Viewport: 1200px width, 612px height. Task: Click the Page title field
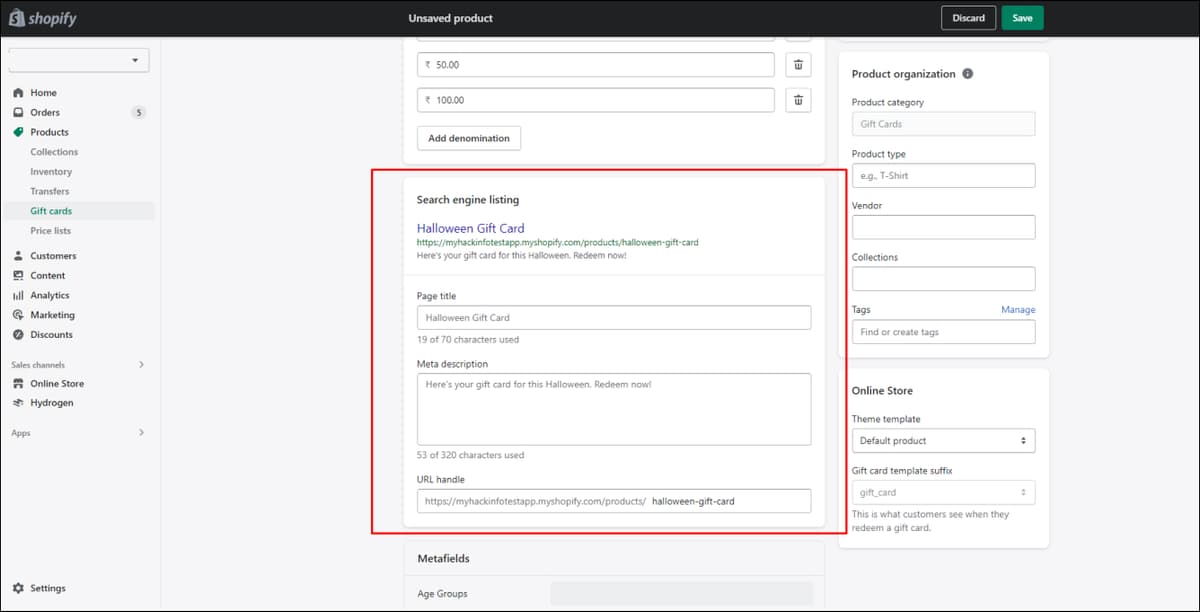tap(614, 317)
